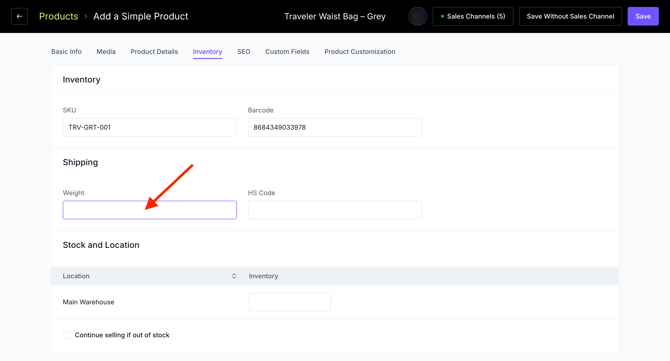This screenshot has width=670, height=361.
Task: Click into the HS Code field
Action: (x=335, y=210)
